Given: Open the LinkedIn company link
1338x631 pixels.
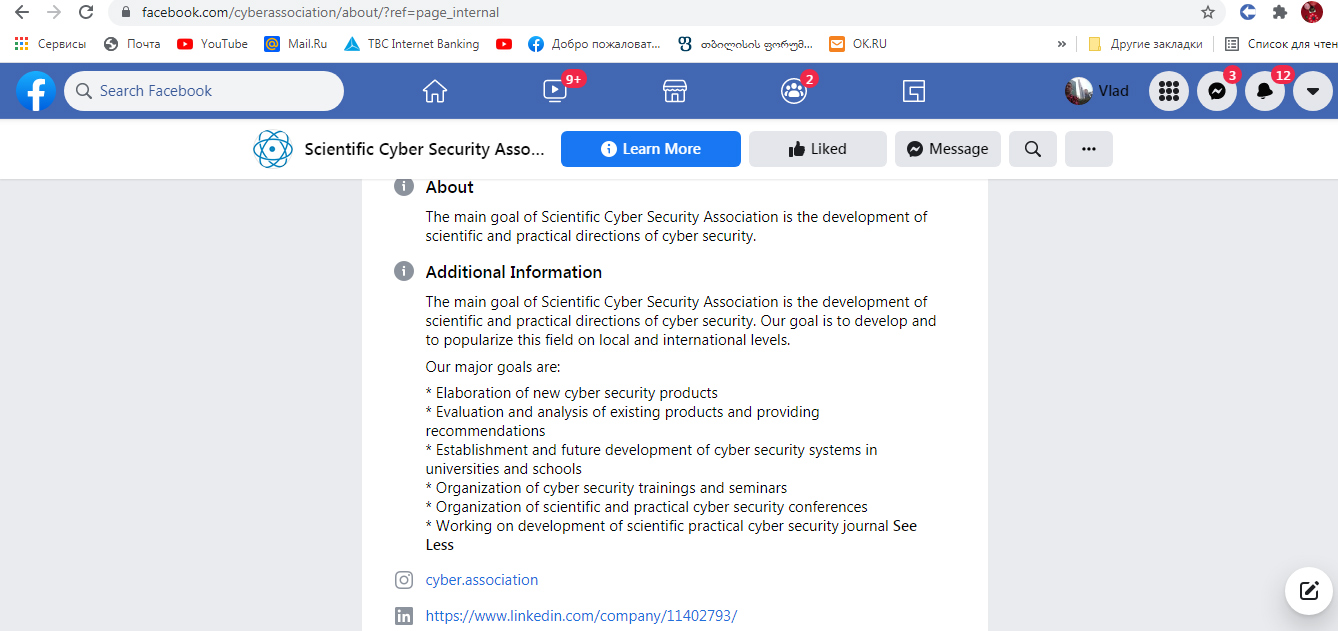Looking at the screenshot, I should (x=581, y=616).
